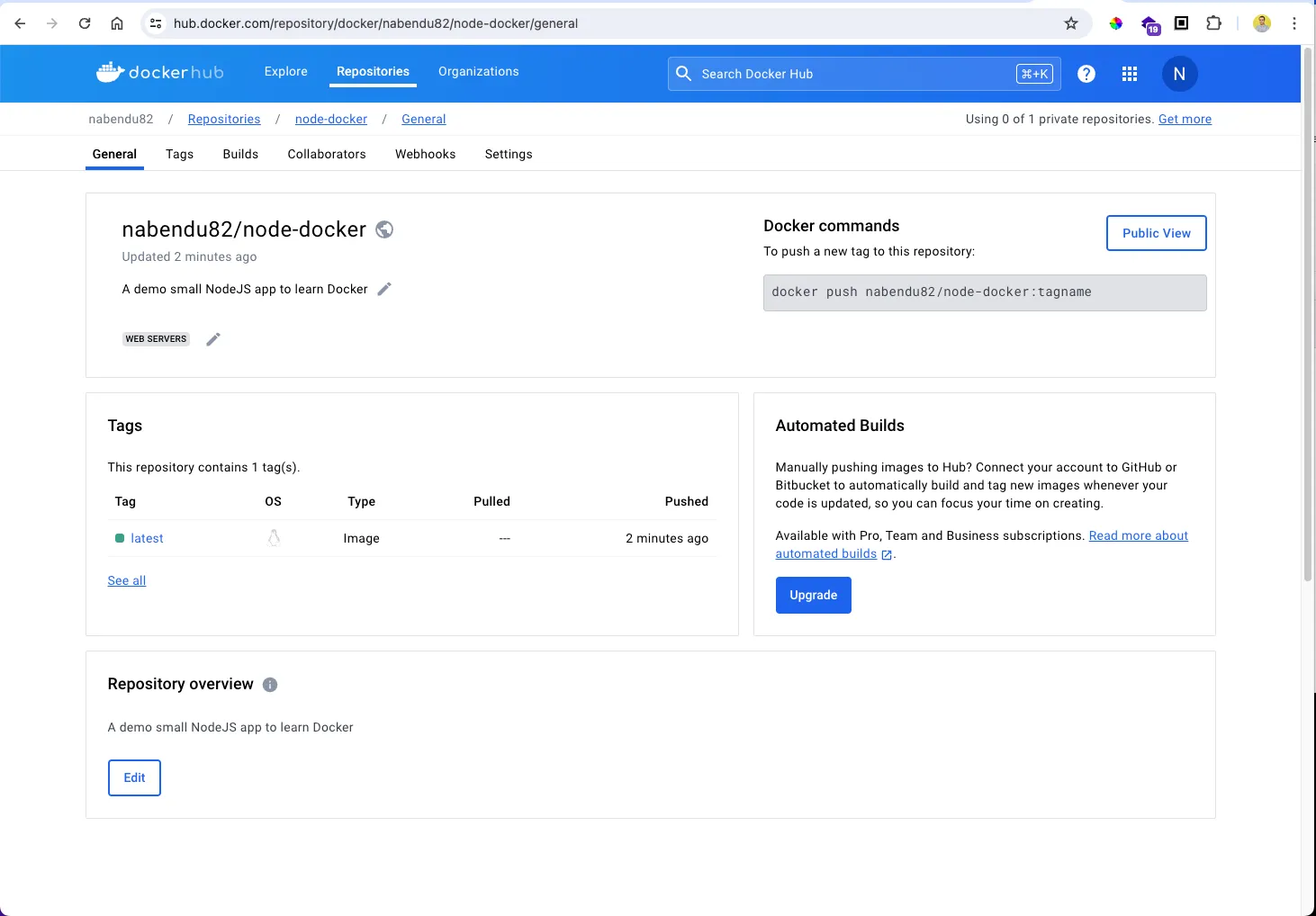Reload the page with refresh icon
This screenshot has width=1316, height=916.
tap(85, 23)
